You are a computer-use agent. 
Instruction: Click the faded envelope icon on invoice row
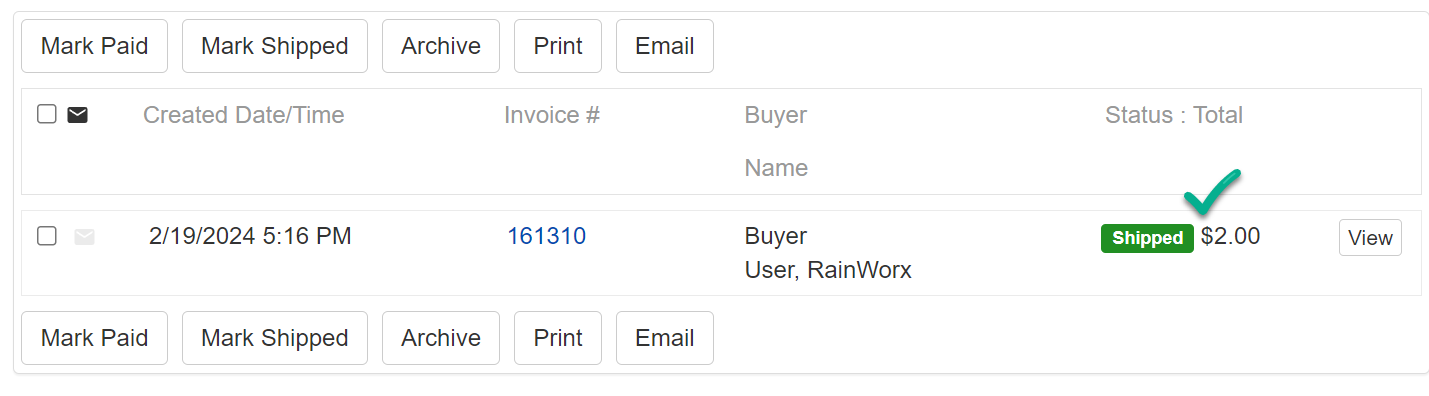coord(85,237)
